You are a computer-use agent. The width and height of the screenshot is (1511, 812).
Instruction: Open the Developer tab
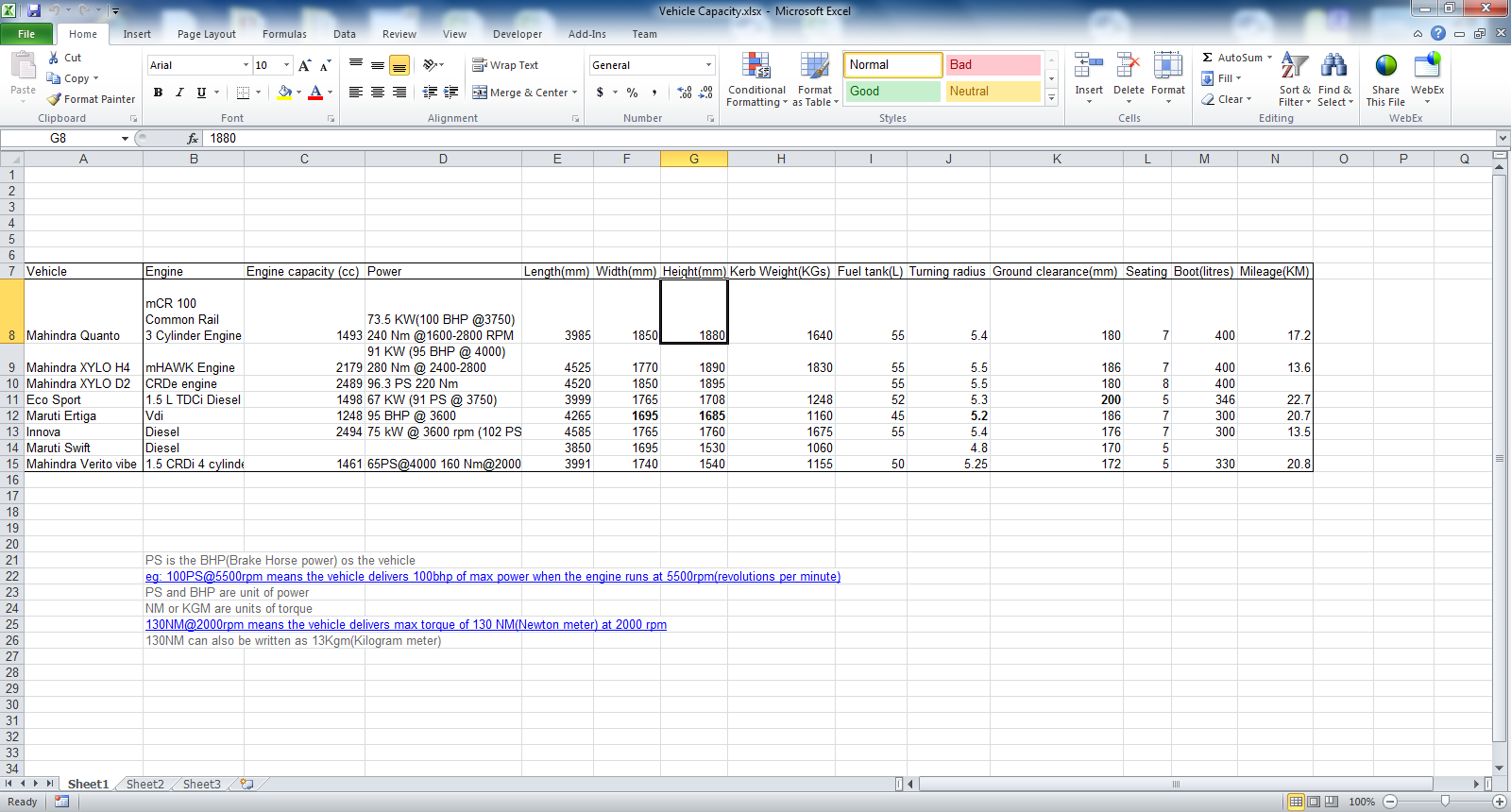pyautogui.click(x=518, y=34)
